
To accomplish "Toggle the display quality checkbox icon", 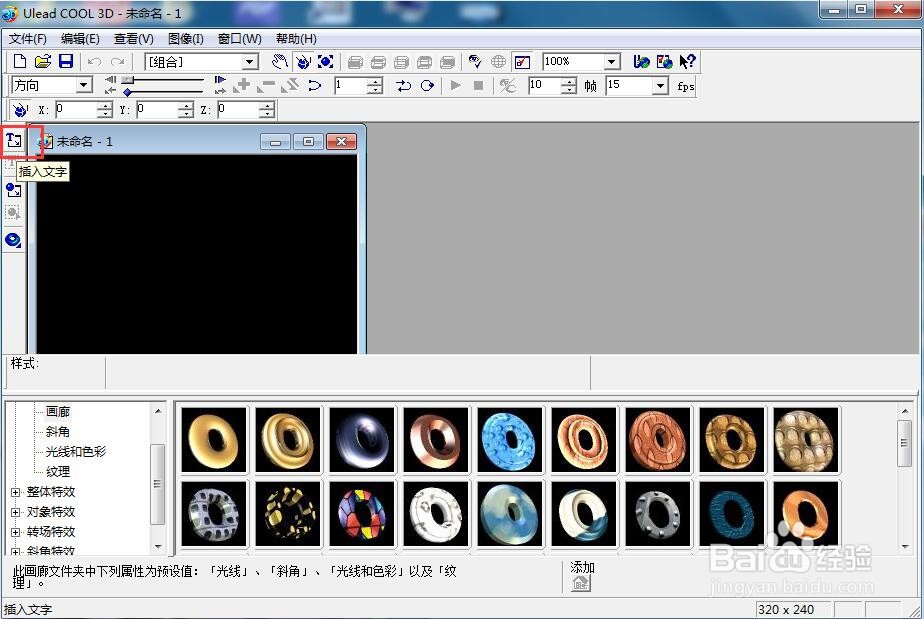I will pos(522,61).
